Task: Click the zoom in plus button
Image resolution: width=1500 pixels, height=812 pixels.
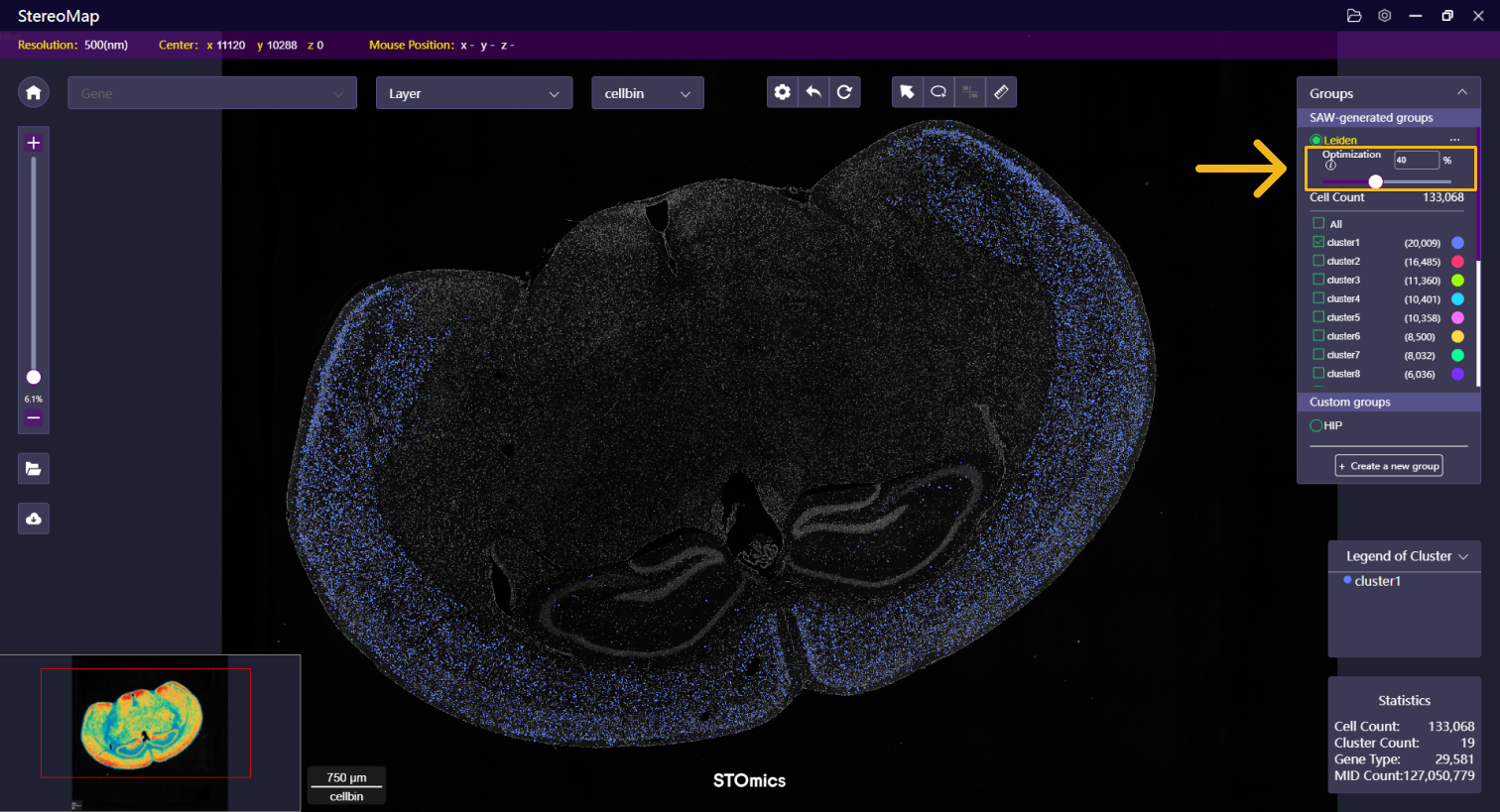Action: 34,143
